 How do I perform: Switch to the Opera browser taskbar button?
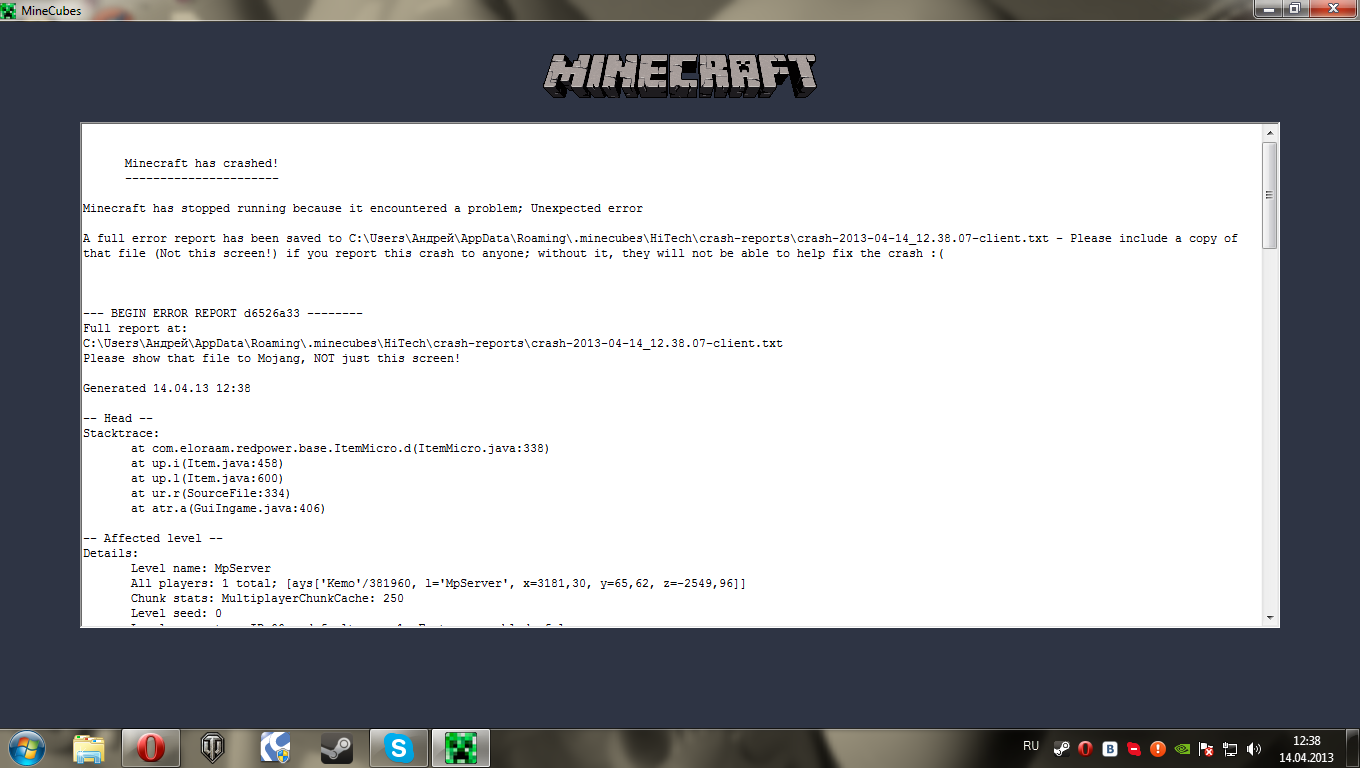pyautogui.click(x=151, y=748)
